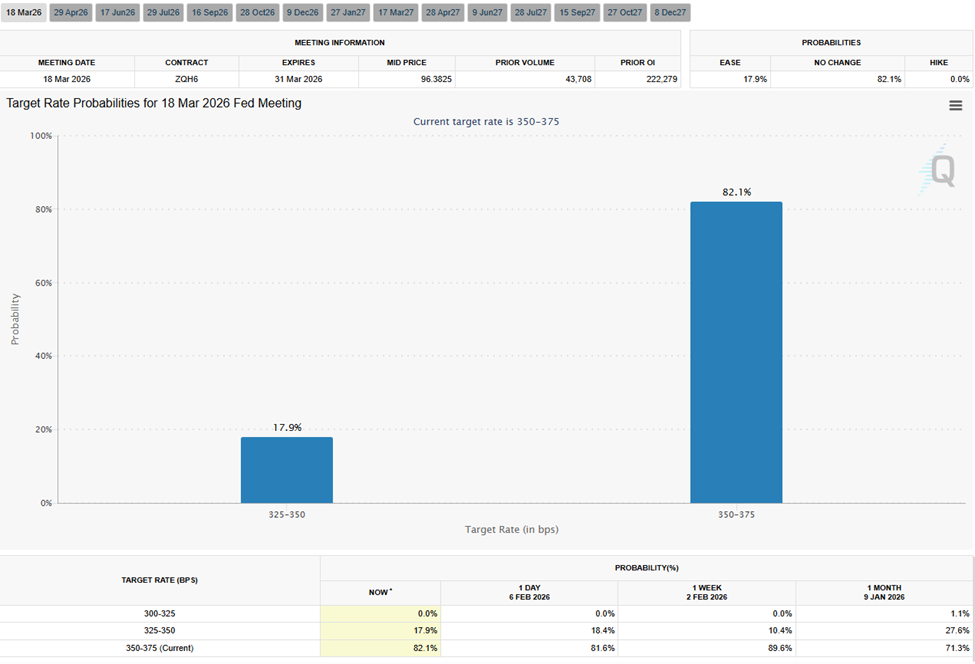Open the 15 Sep27 meeting tab
Screen dimensions: 975x664
pyautogui.click(x=577, y=14)
